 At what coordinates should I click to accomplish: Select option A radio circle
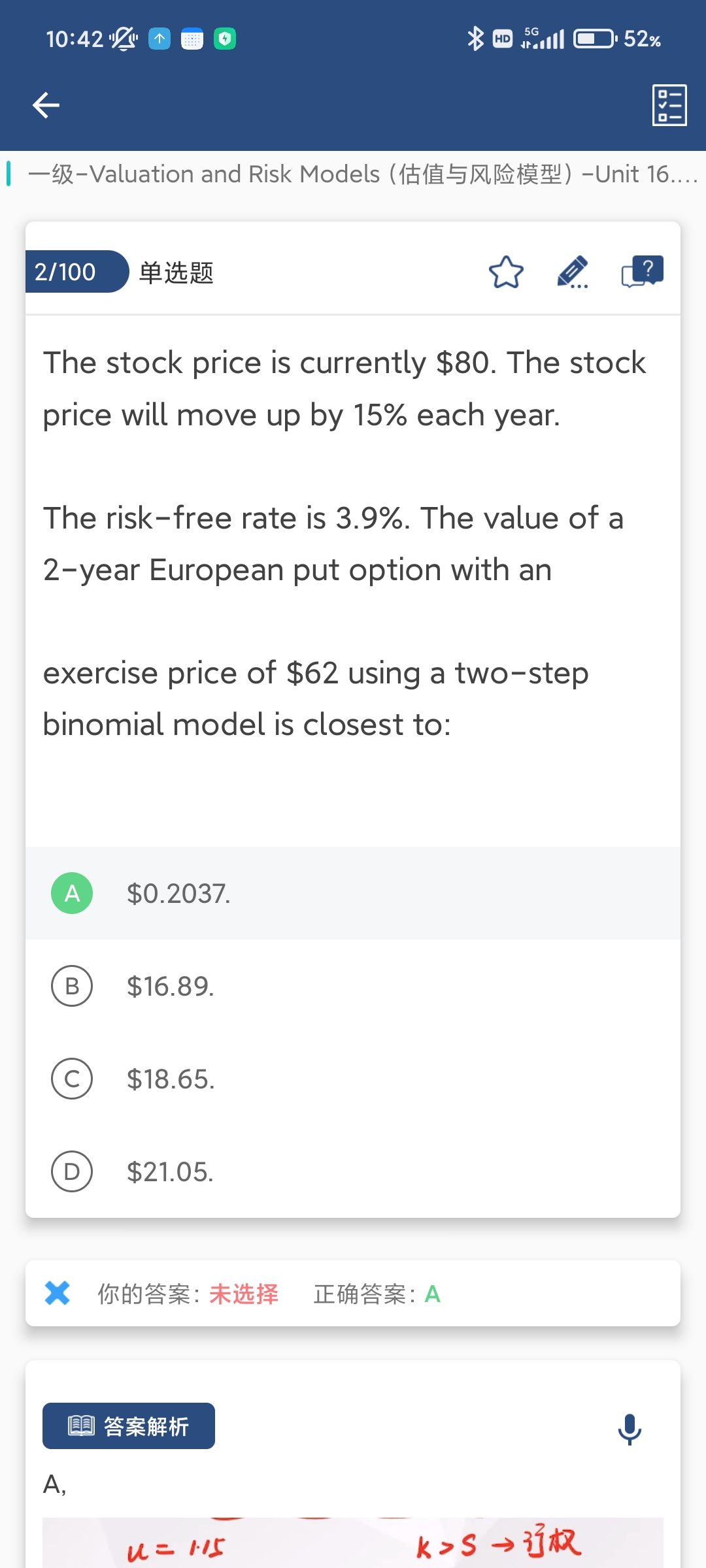(x=72, y=893)
